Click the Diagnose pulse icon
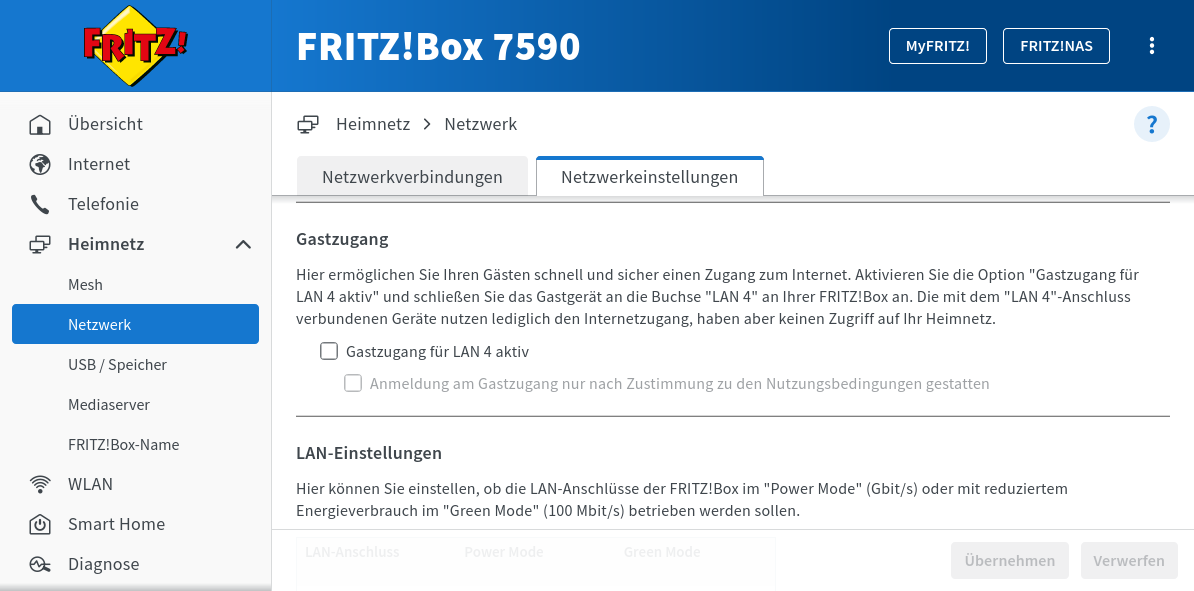This screenshot has width=1194, height=591. pyautogui.click(x=40, y=564)
